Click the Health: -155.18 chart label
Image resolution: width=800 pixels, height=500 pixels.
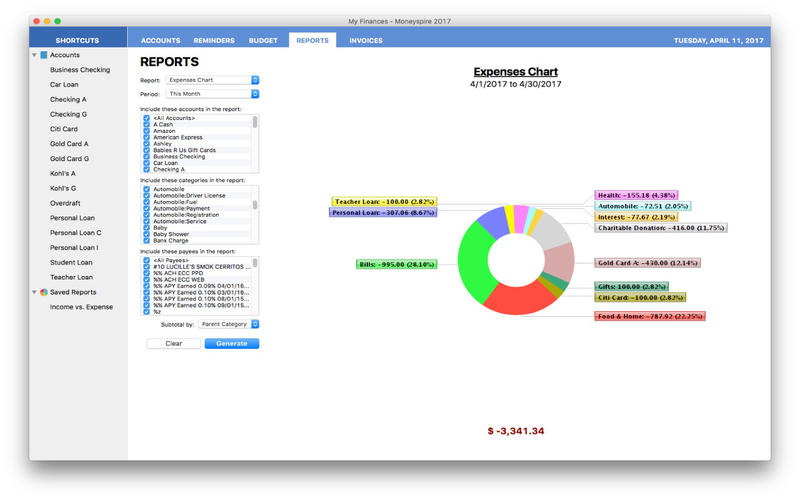[636, 195]
